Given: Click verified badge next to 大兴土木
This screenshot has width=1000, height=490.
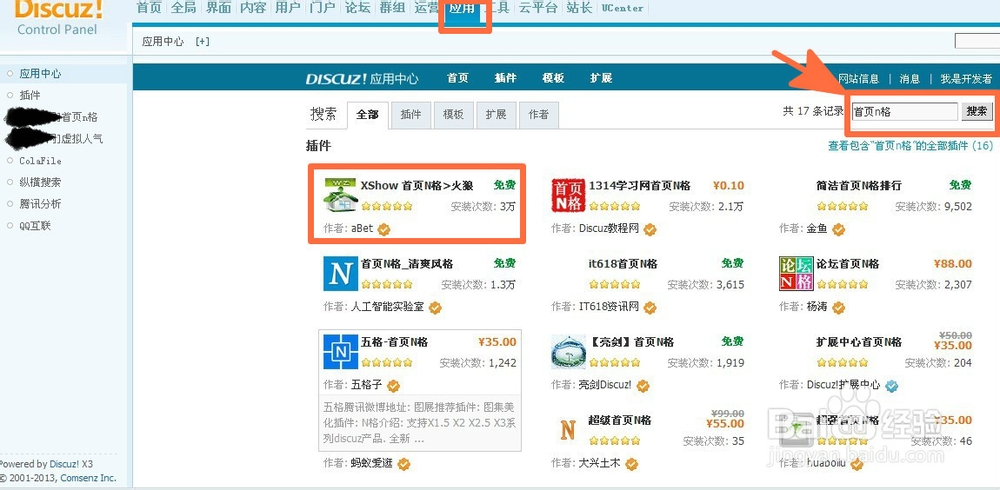Looking at the screenshot, I should (631, 464).
